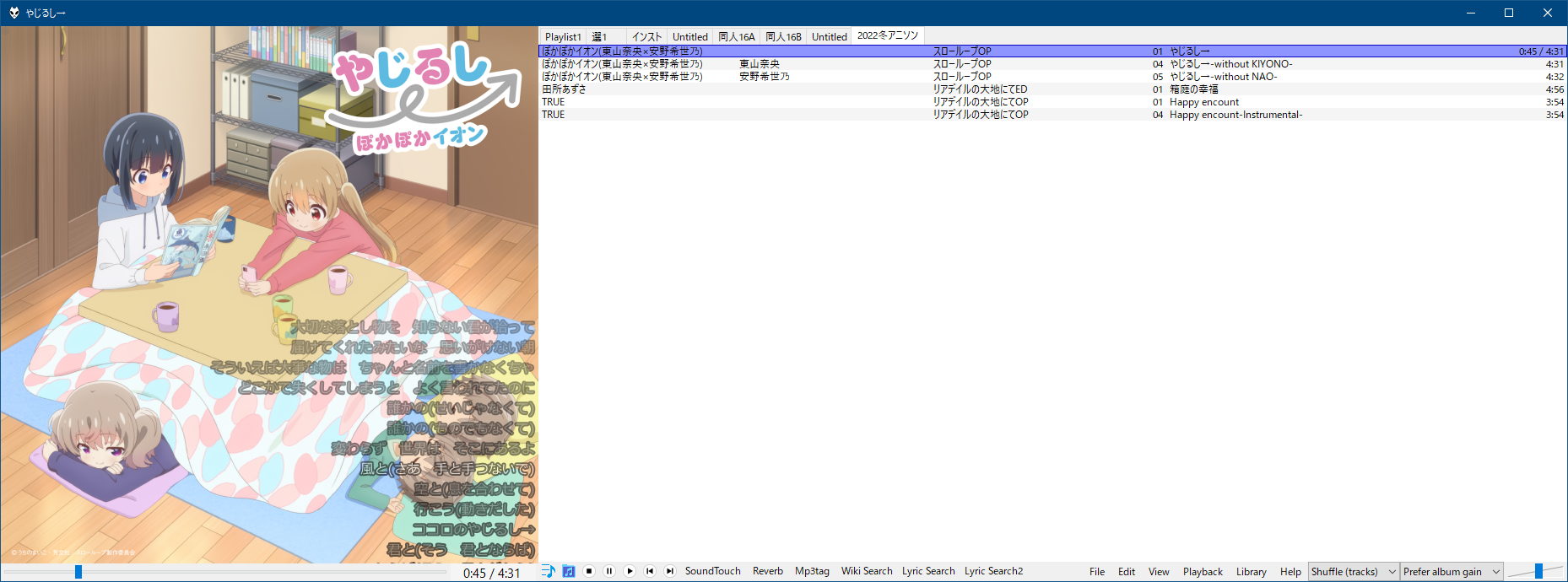Viewport: 1568px width, 582px height.
Task: Click the Lyric Search2 button
Action: [x=993, y=571]
